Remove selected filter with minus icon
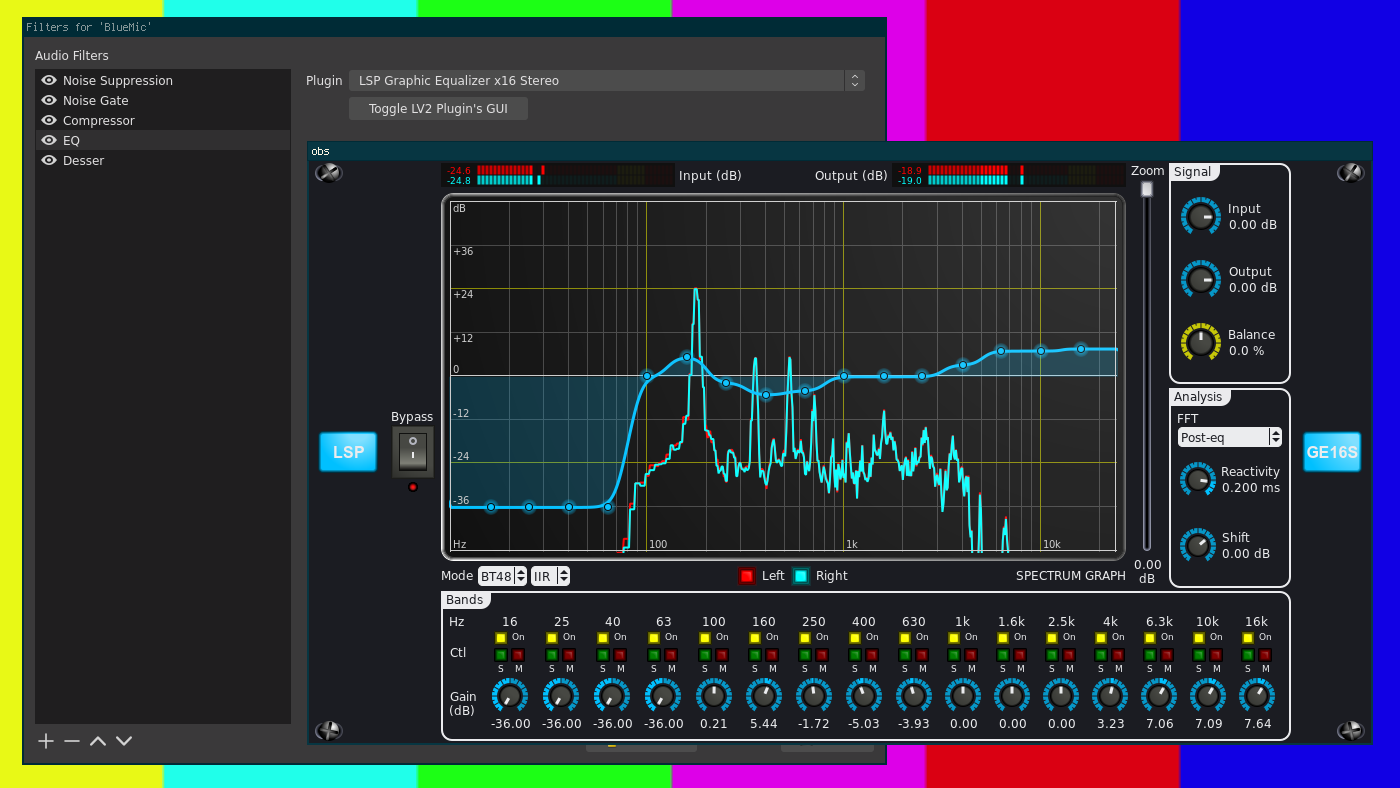The height and width of the screenshot is (788, 1400). (x=72, y=741)
